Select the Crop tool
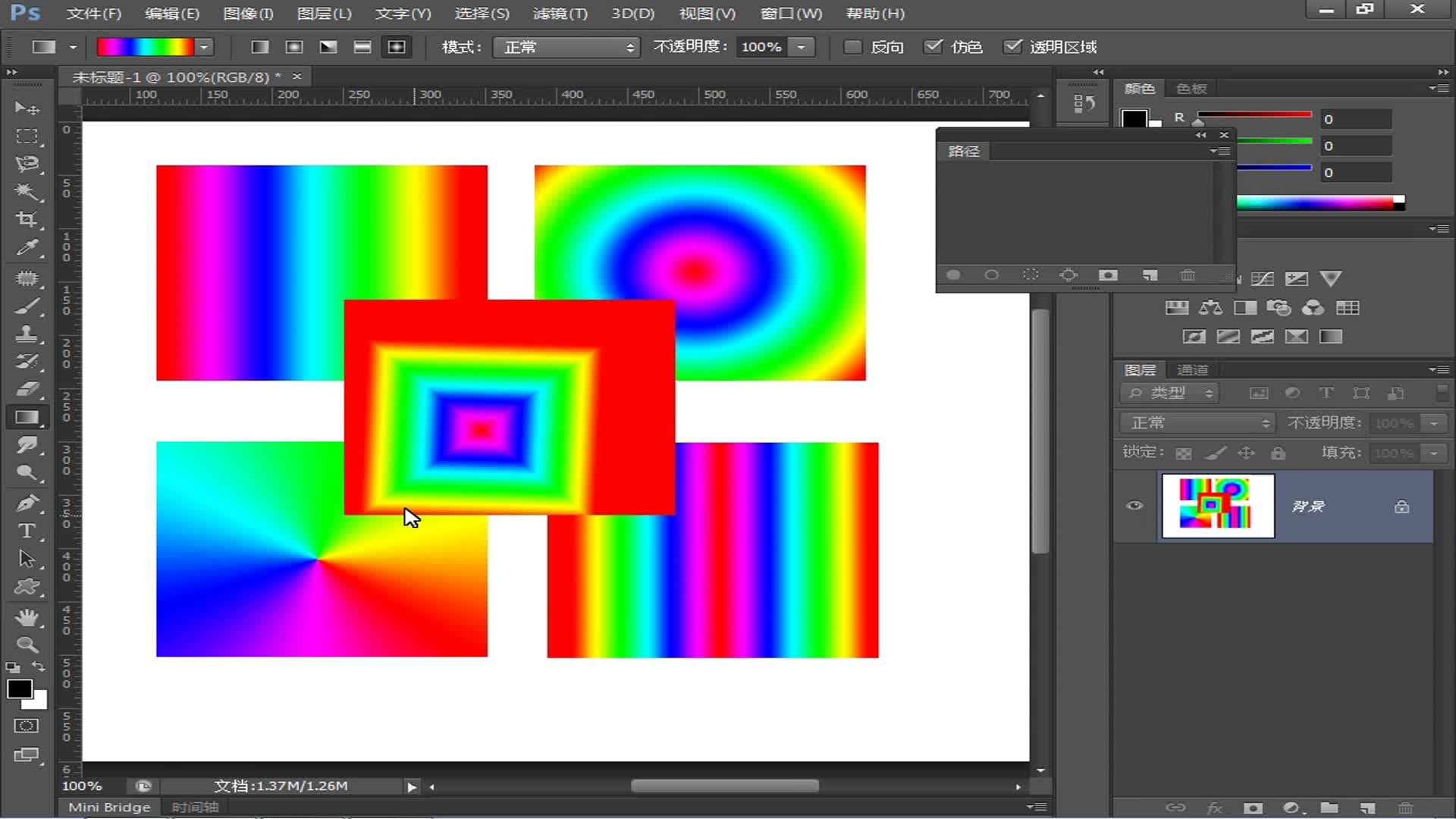Viewport: 1456px width, 819px height. [x=27, y=220]
